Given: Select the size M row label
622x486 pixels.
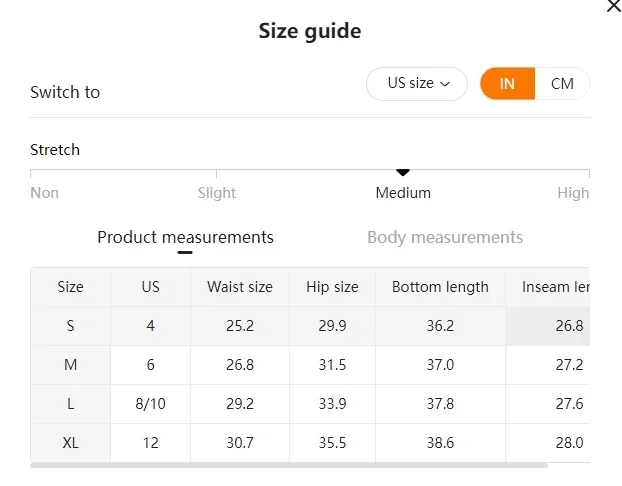Looking at the screenshot, I should (x=71, y=365).
